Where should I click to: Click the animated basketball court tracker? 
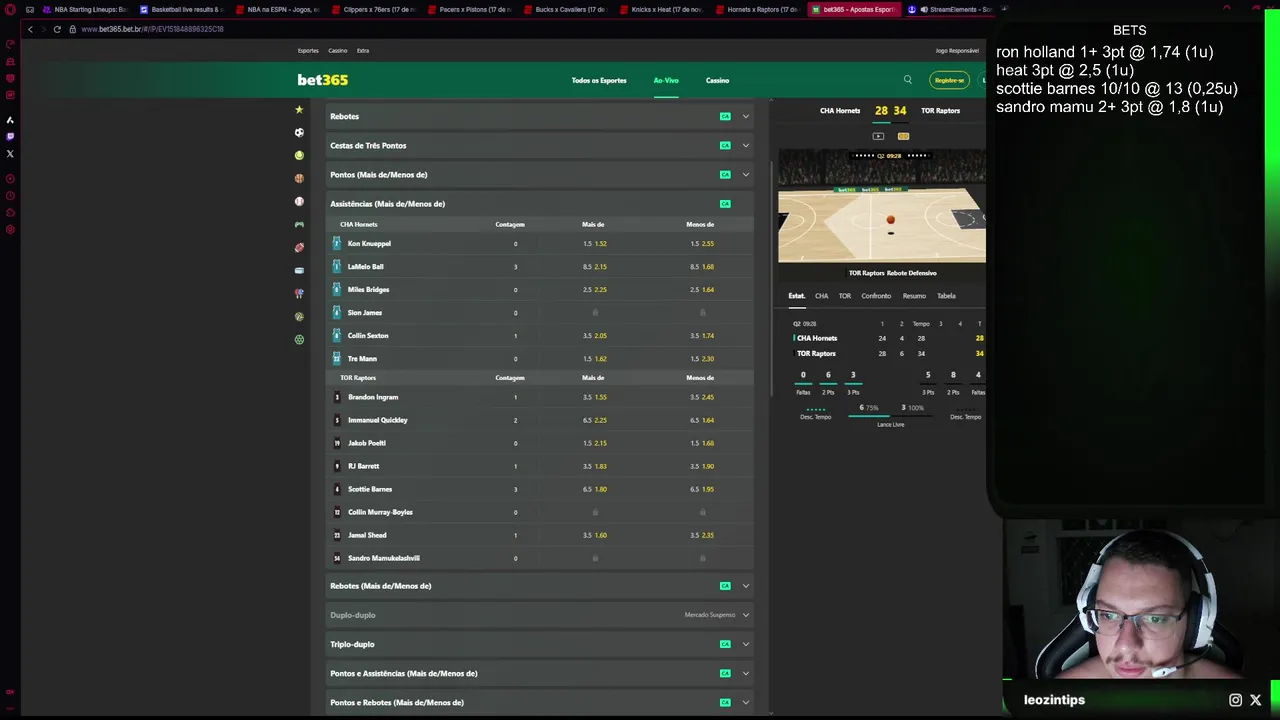(882, 205)
